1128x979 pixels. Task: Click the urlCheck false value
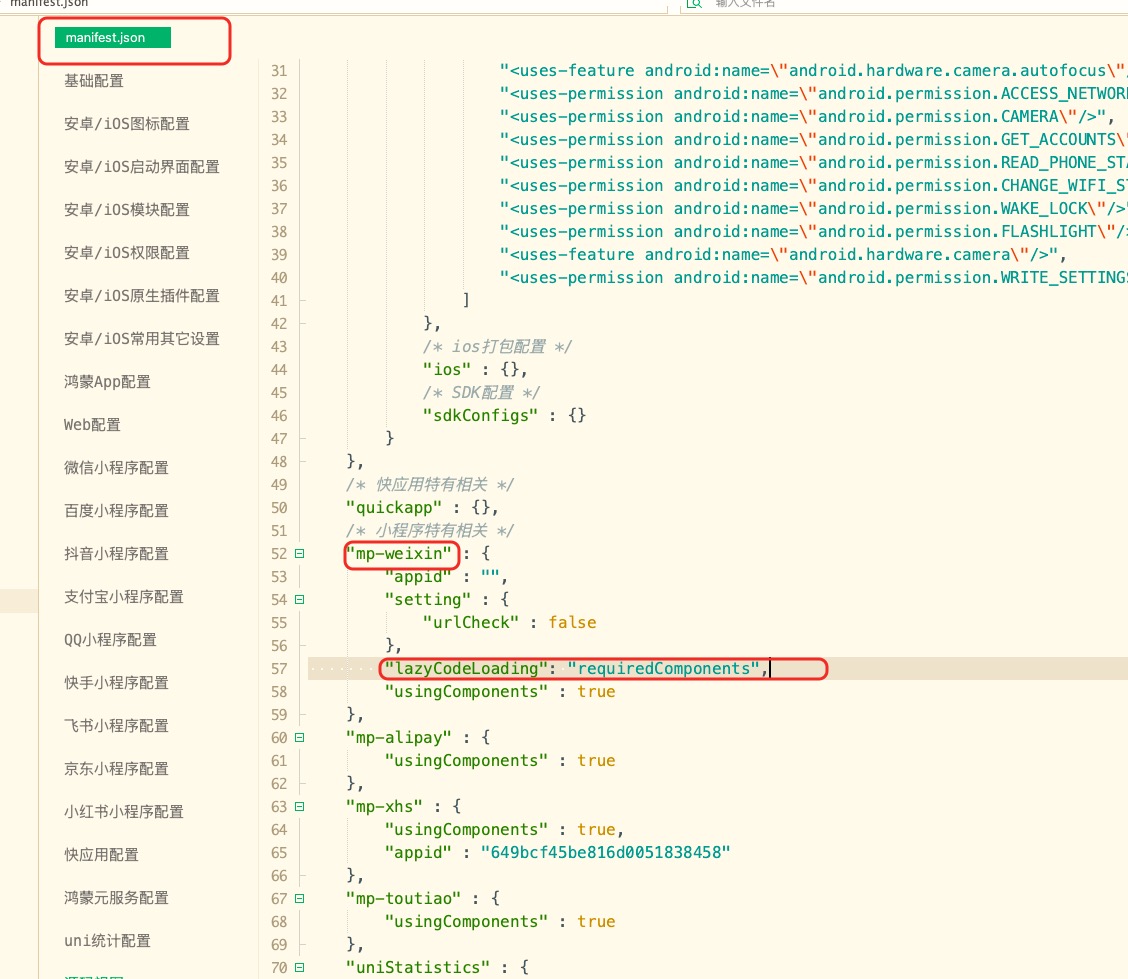(572, 623)
